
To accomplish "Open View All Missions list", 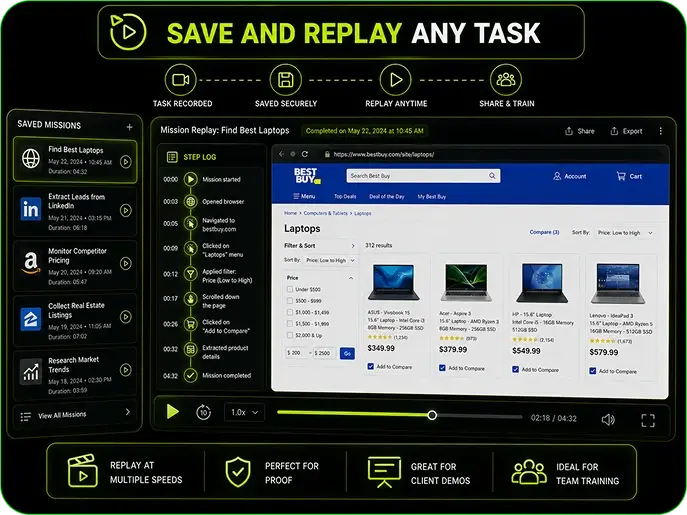I will (75, 415).
